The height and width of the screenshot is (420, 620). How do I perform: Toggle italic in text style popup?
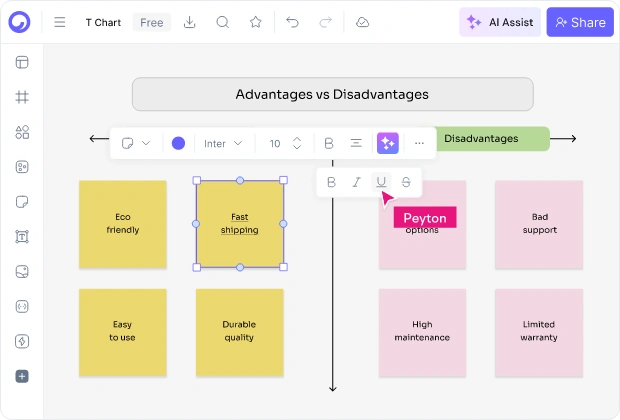tap(356, 182)
